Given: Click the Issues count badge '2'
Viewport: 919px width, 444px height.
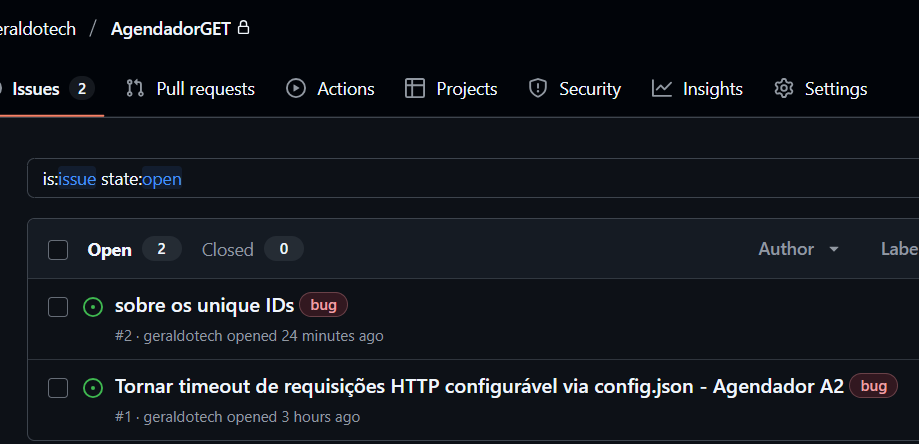Looking at the screenshot, I should click(82, 89).
